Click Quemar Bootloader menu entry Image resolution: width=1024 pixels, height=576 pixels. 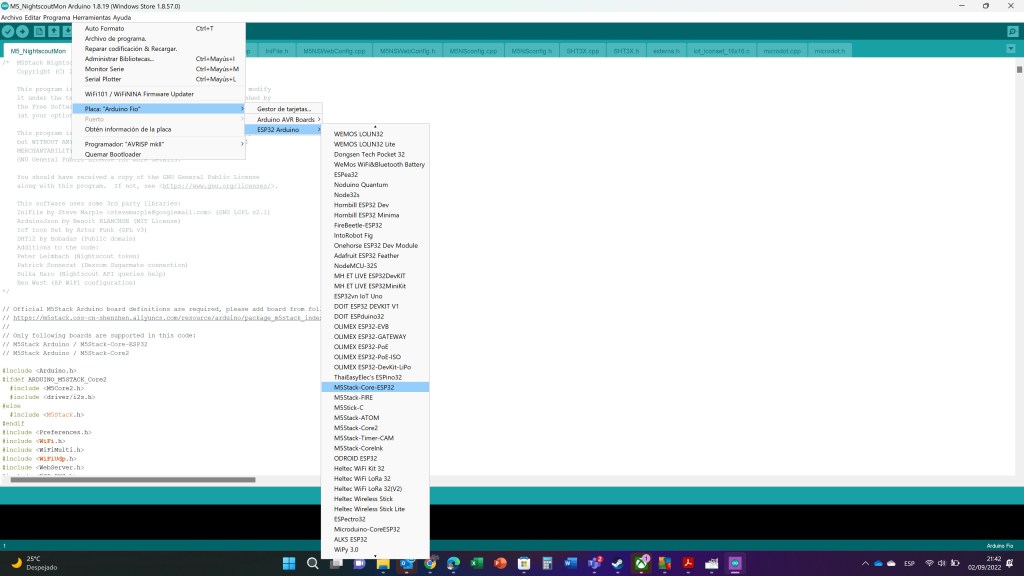pyautogui.click(x=113, y=154)
